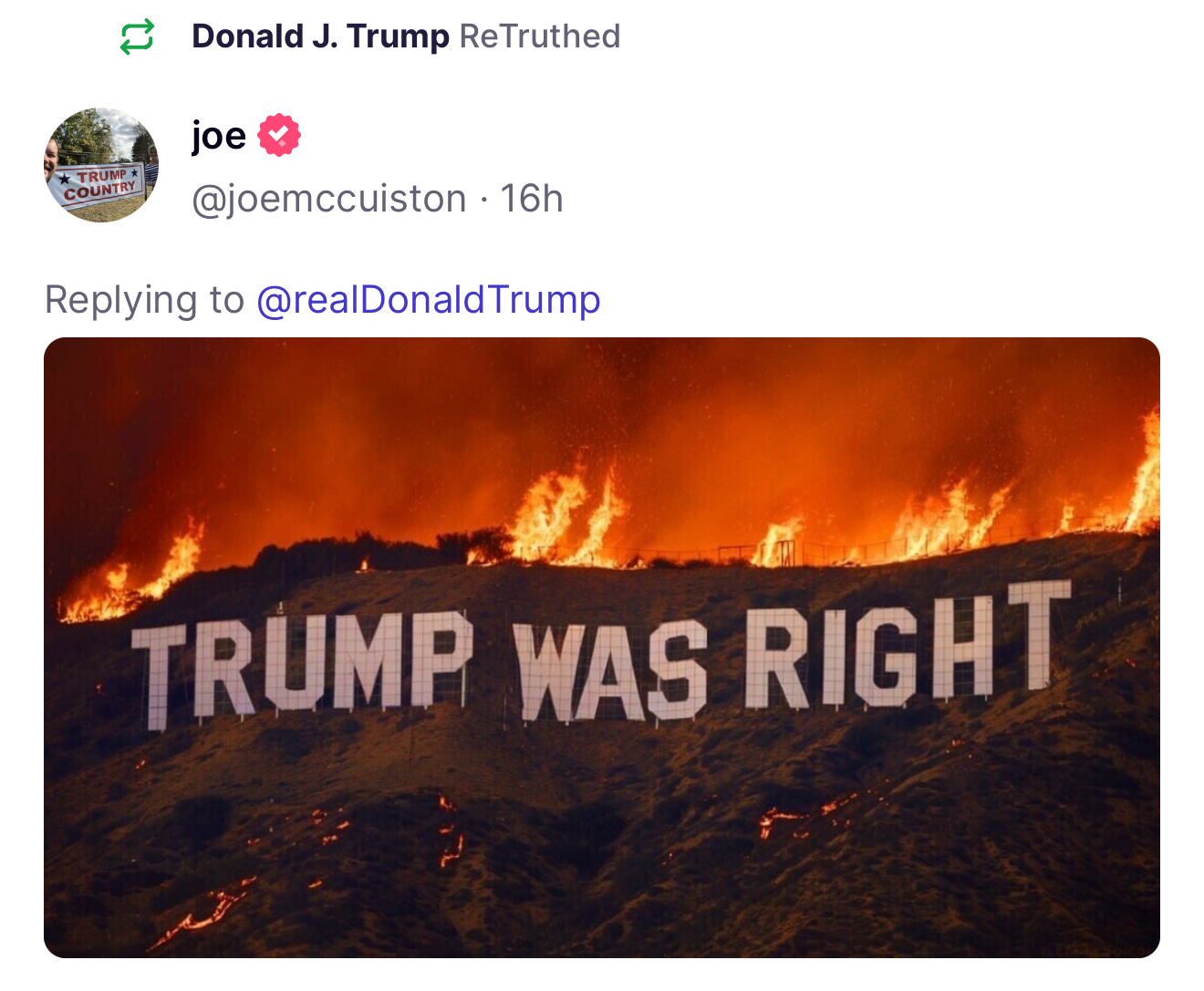Open the @realDonaldTrump mention link

(429, 299)
